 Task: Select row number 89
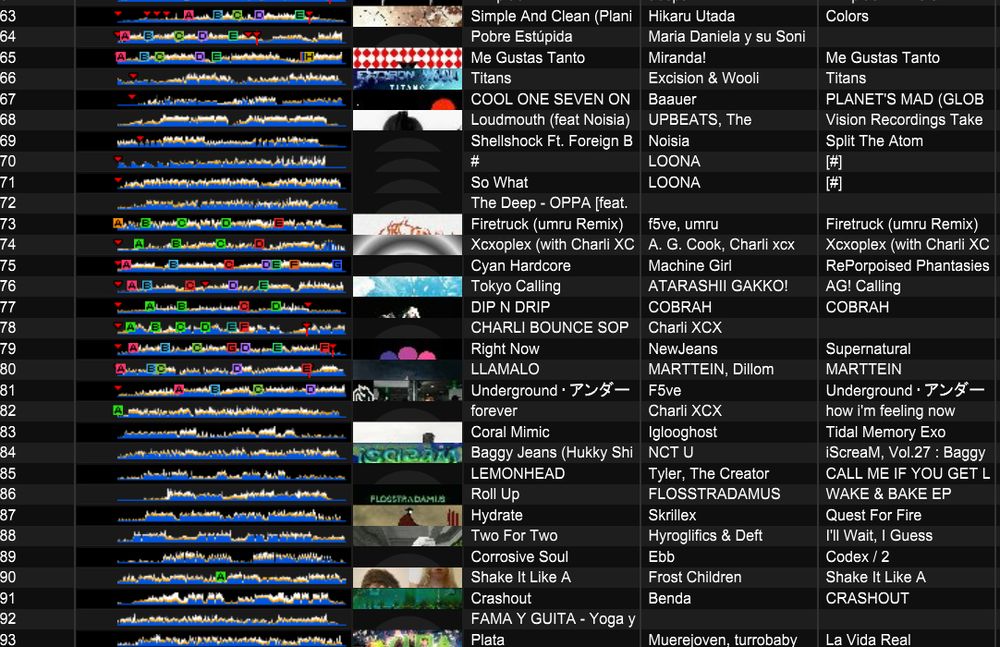click(8, 556)
